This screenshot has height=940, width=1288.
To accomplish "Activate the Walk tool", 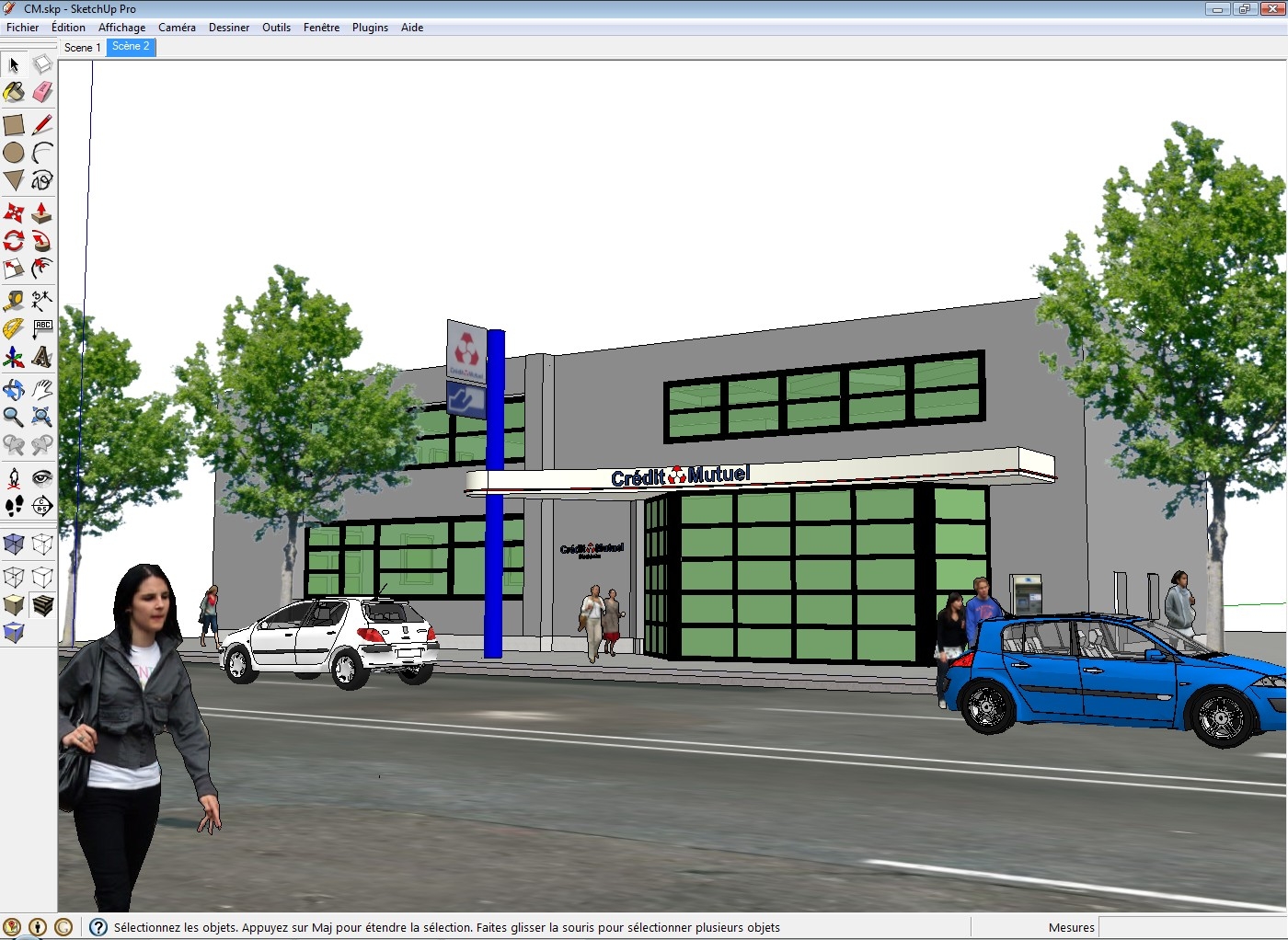I will (14, 506).
